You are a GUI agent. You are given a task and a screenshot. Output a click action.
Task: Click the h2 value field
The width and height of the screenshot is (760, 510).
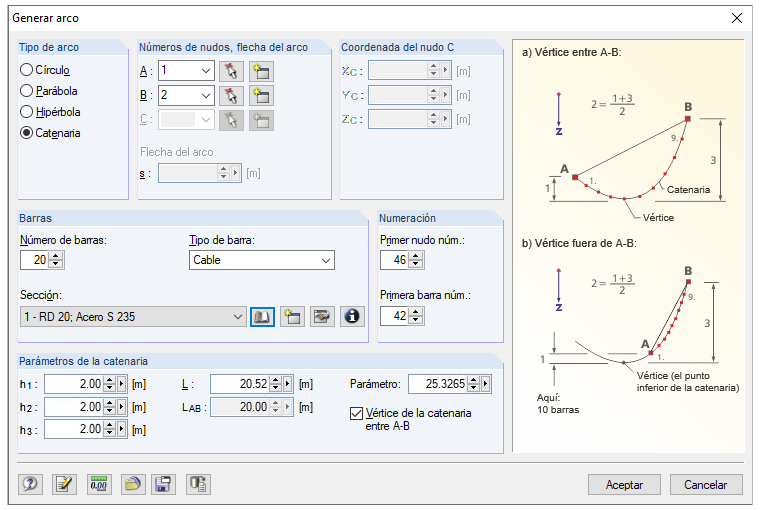74,407
